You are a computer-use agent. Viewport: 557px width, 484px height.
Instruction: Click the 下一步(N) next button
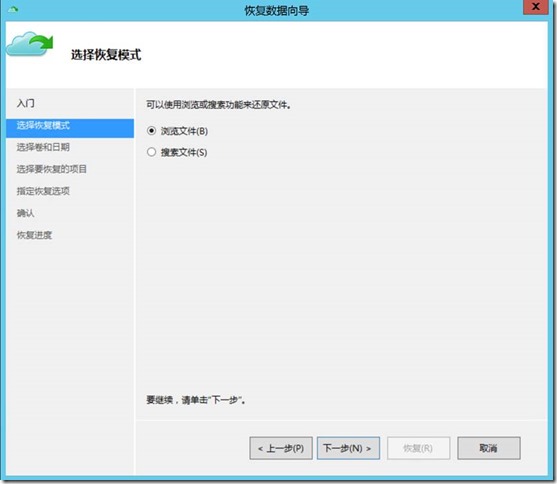click(348, 448)
